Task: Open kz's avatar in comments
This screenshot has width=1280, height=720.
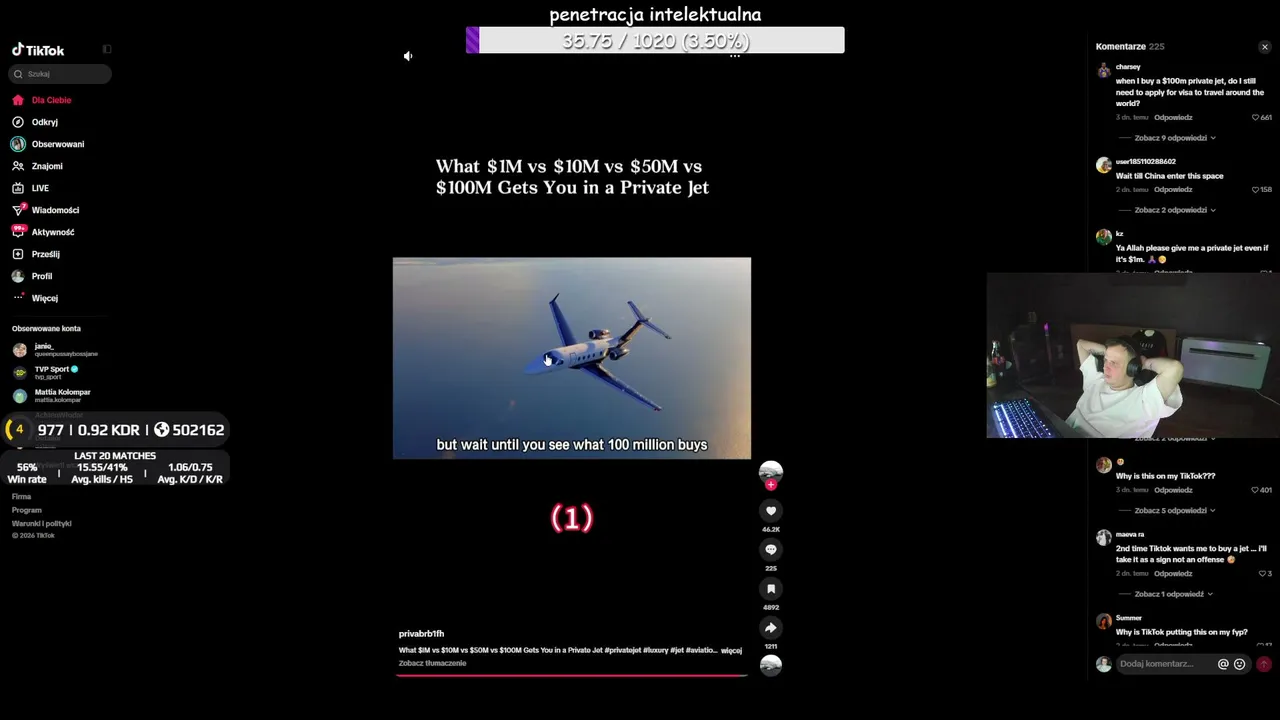Action: [x=1104, y=237]
